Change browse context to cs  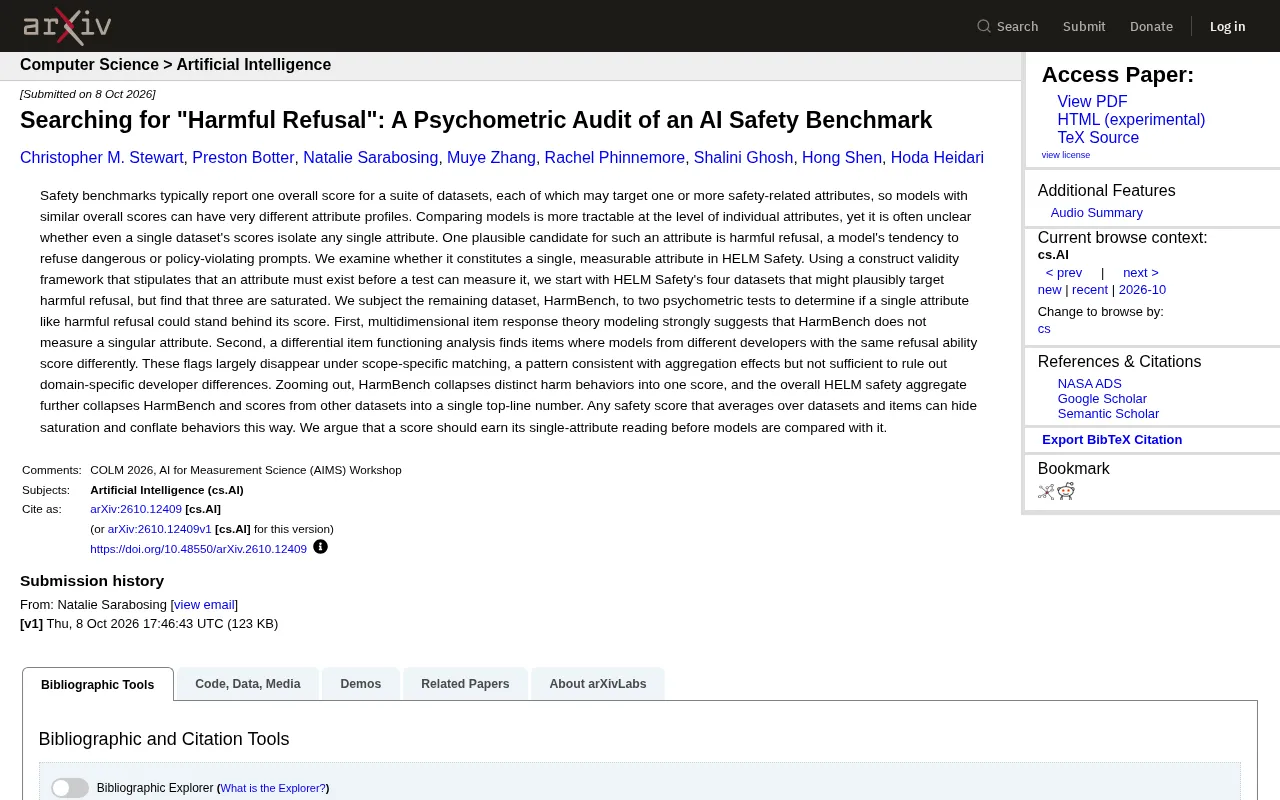tap(1044, 329)
